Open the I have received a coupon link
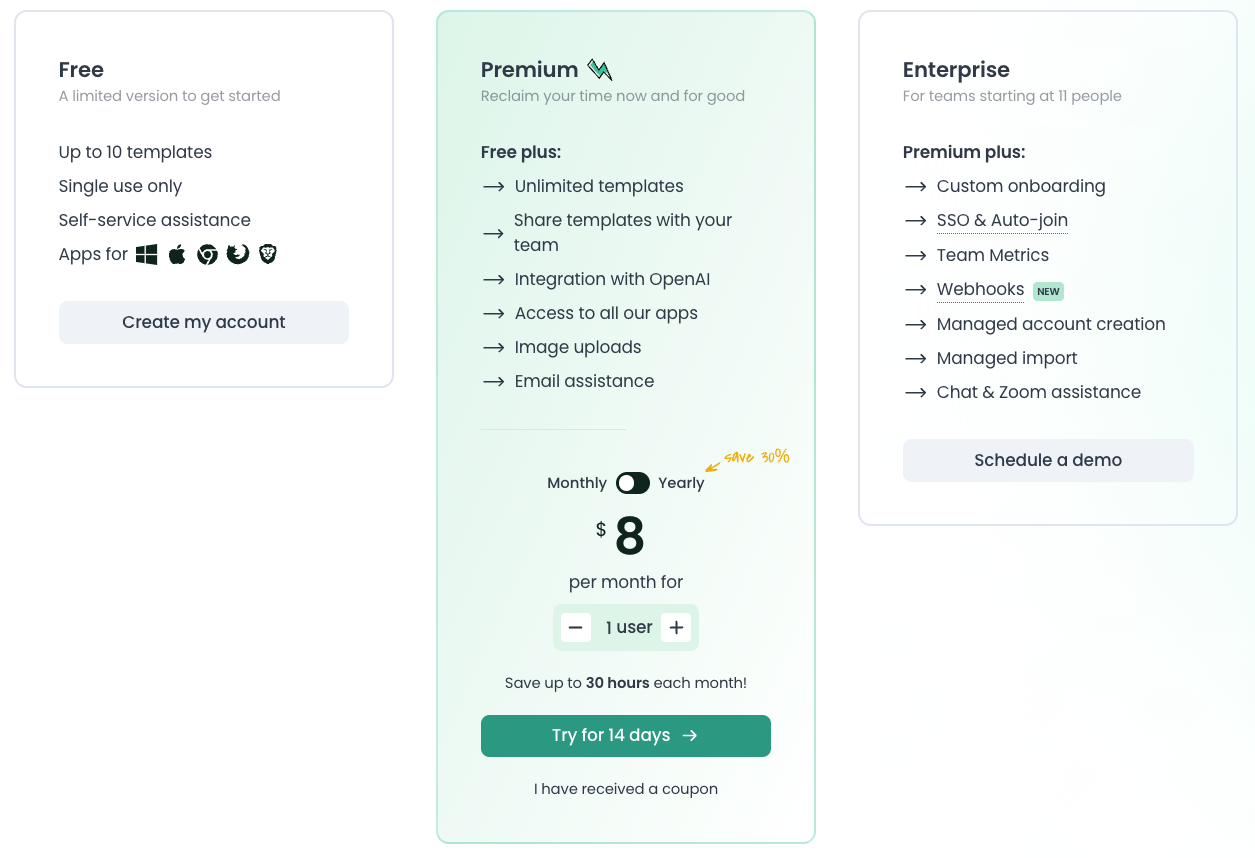Image resolution: width=1255 pixels, height=858 pixels. pyautogui.click(x=625, y=789)
